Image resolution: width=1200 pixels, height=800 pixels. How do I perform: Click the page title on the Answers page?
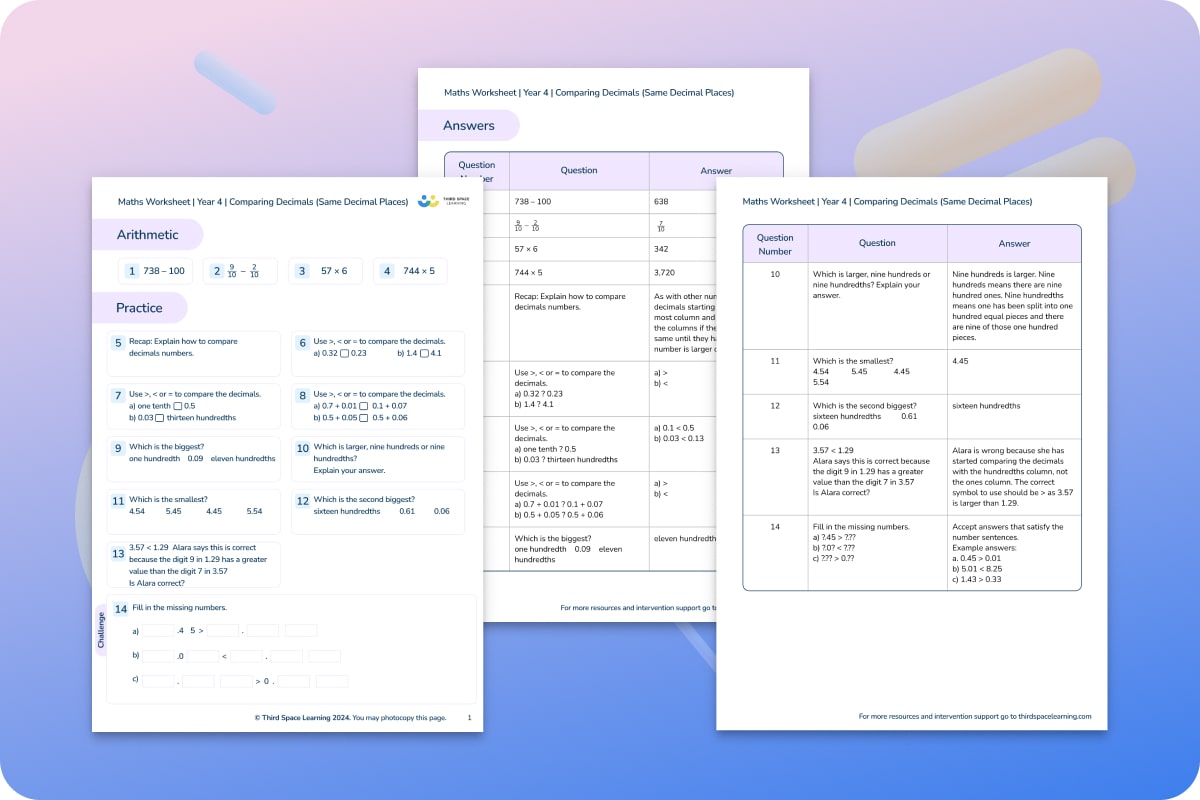coord(589,92)
